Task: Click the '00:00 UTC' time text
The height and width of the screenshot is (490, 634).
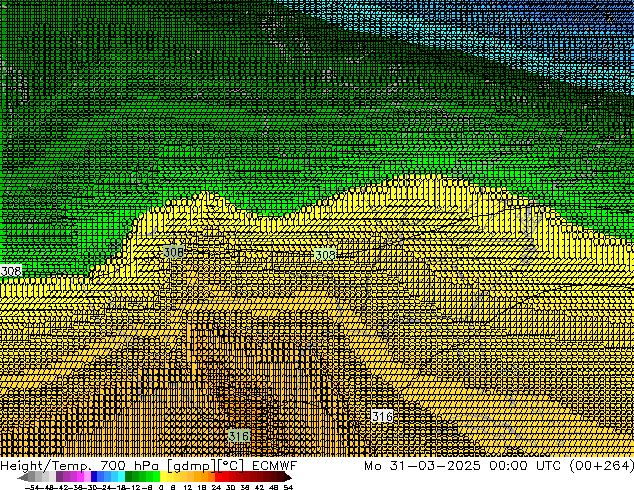Action: tap(525, 466)
